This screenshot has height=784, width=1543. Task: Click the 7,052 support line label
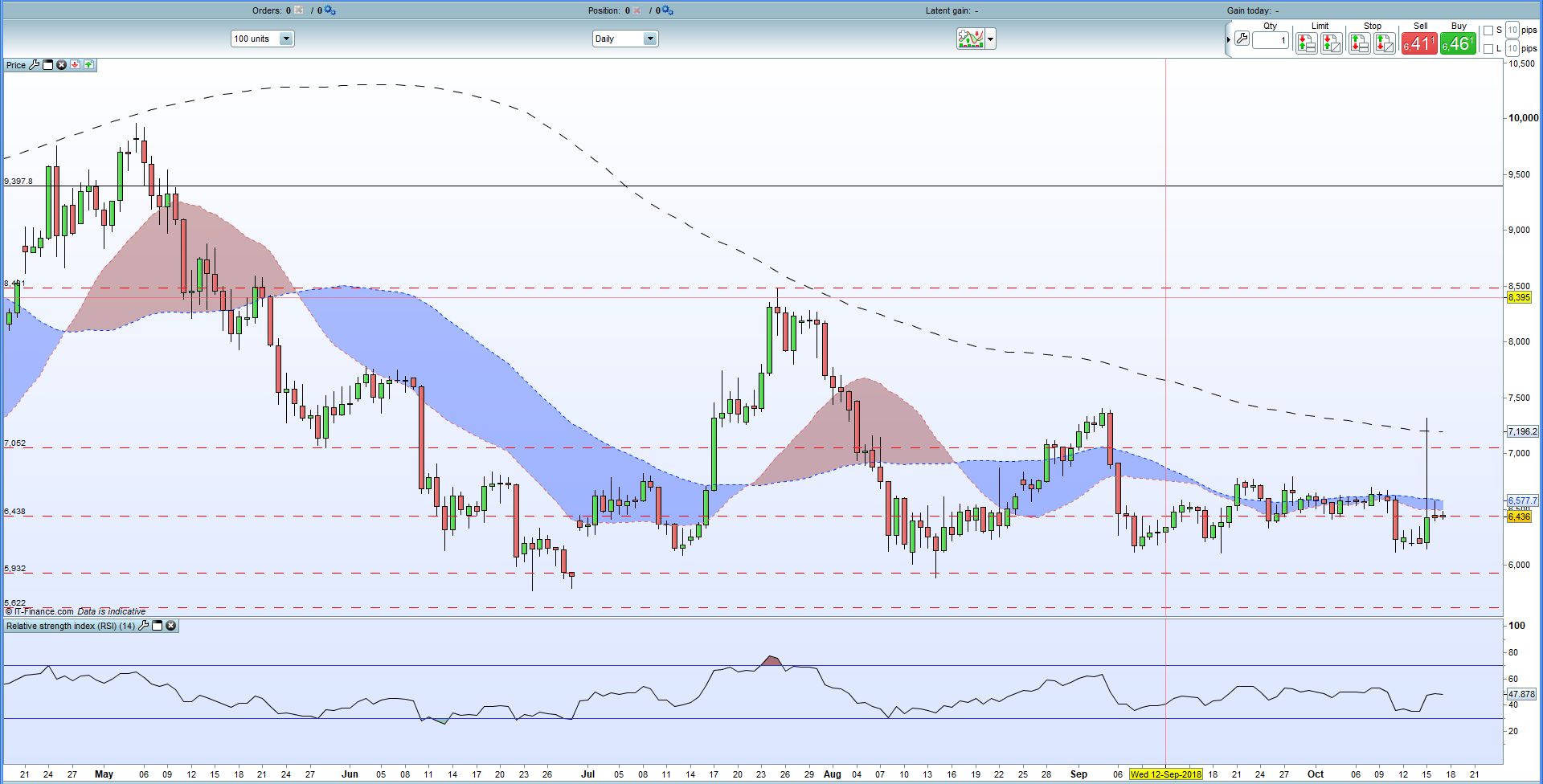point(15,443)
